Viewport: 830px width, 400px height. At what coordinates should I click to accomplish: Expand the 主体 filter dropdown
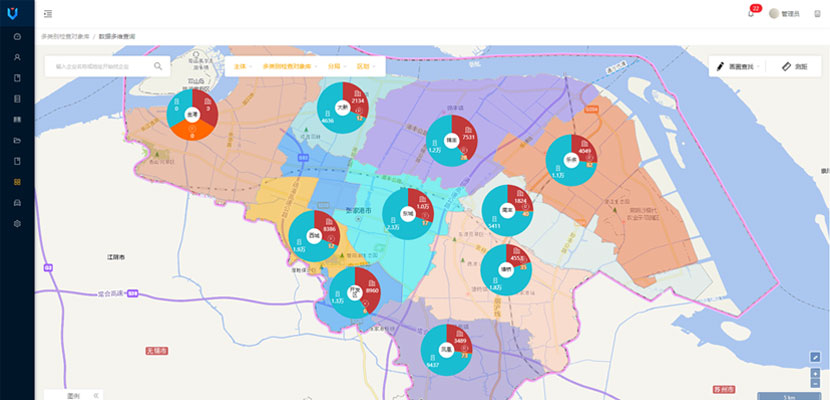pyautogui.click(x=242, y=66)
